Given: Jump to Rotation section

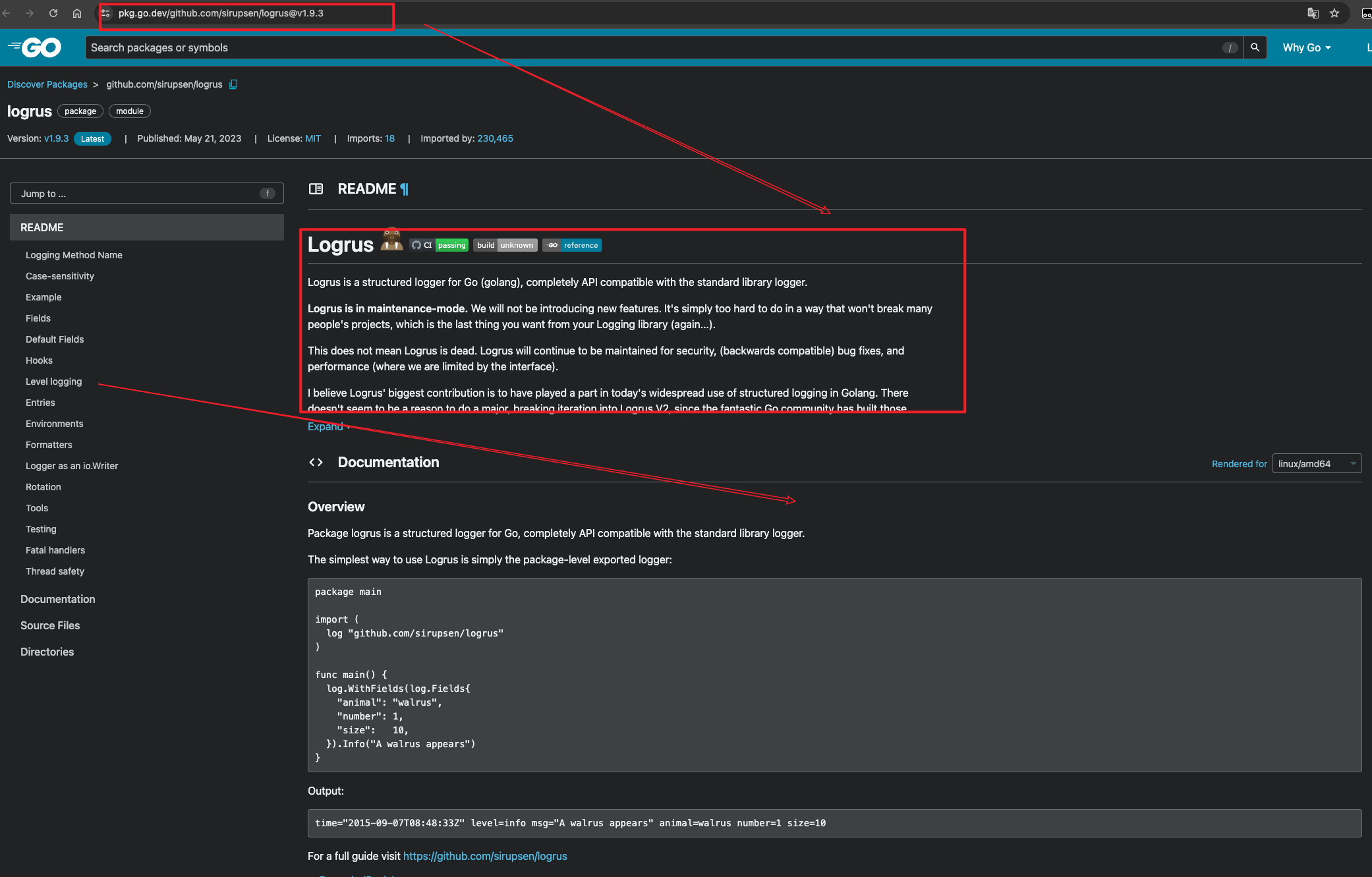Looking at the screenshot, I should coord(43,487).
